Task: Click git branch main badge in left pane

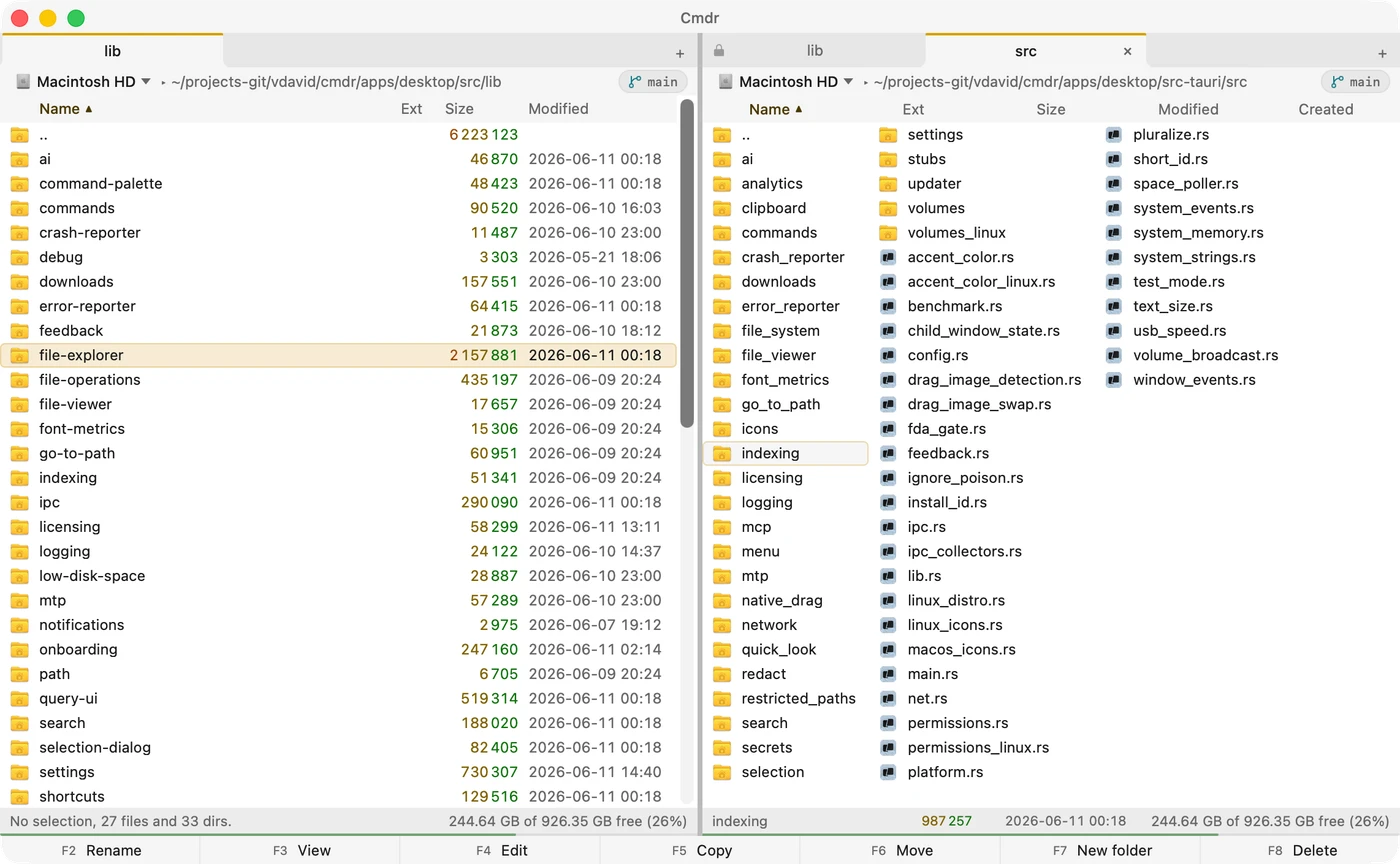Action: (653, 82)
